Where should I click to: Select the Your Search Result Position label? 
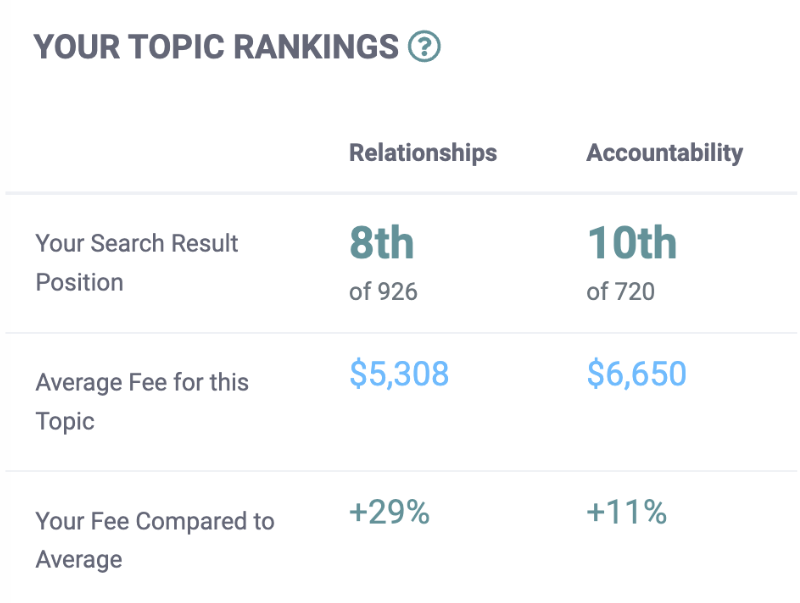(137, 263)
